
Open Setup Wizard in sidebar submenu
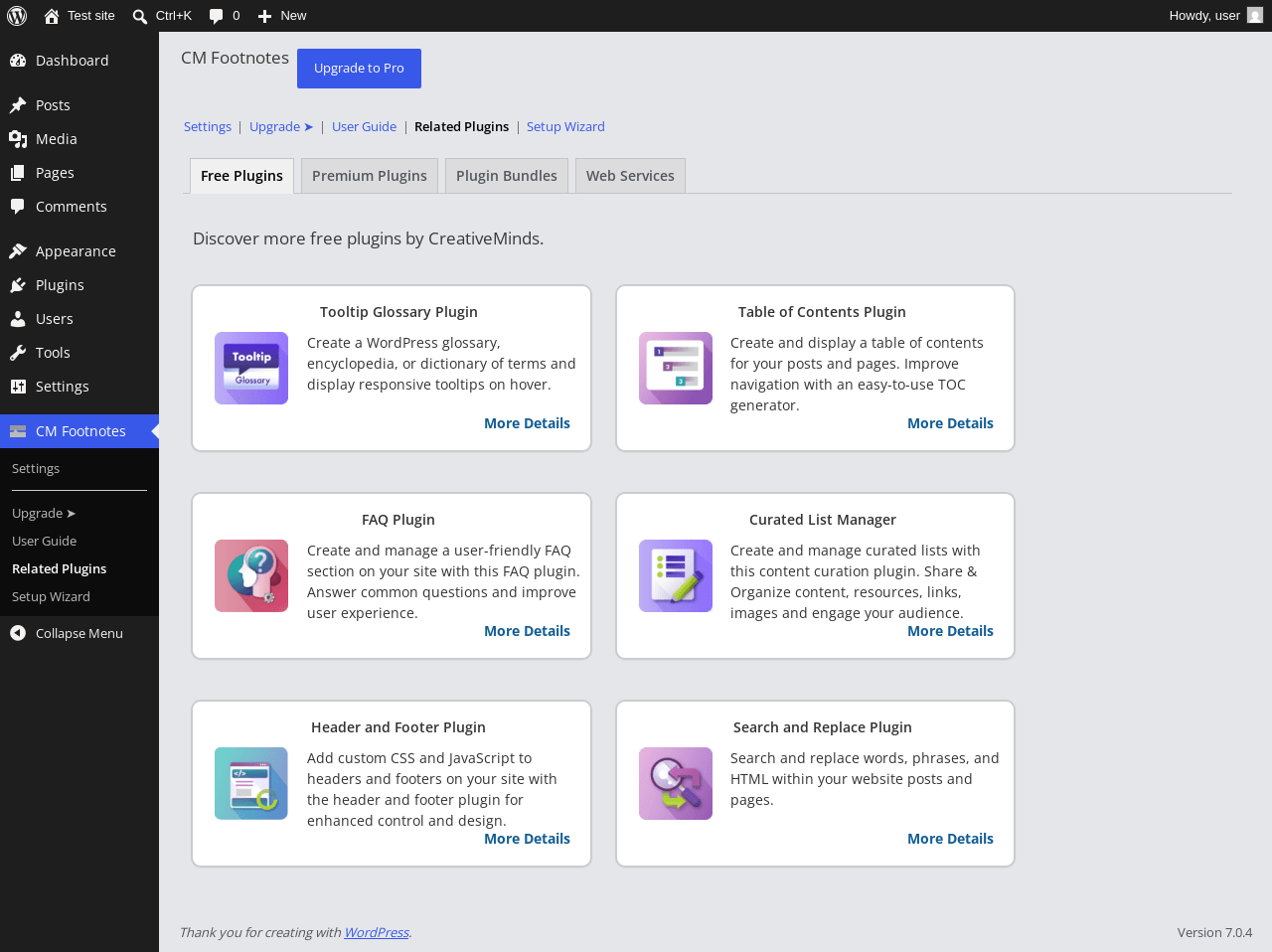(51, 596)
